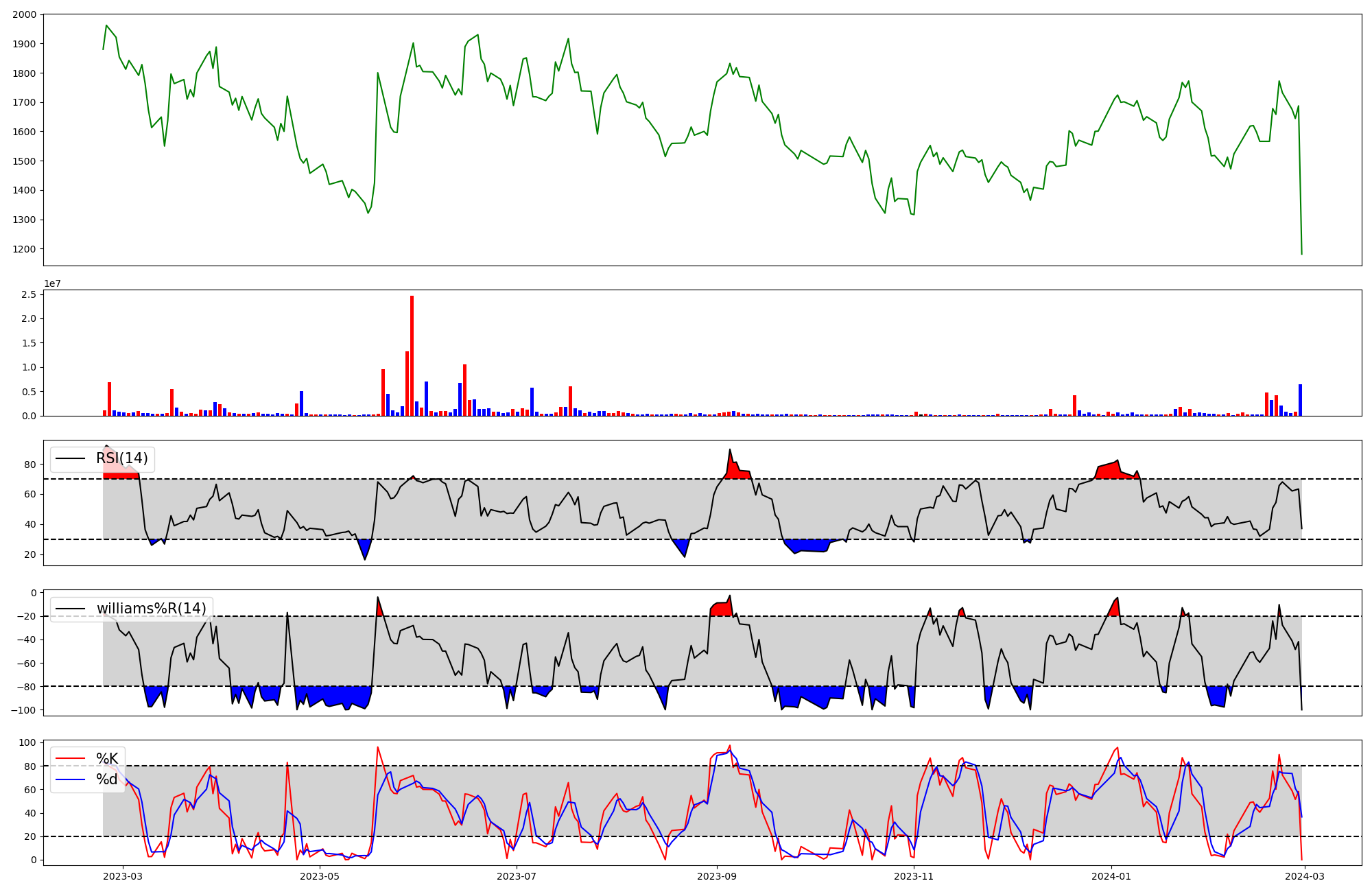The width and height of the screenshot is (1372, 892).
Task: Click the 1200 price axis tick label
Action: pyautogui.click(x=25, y=249)
